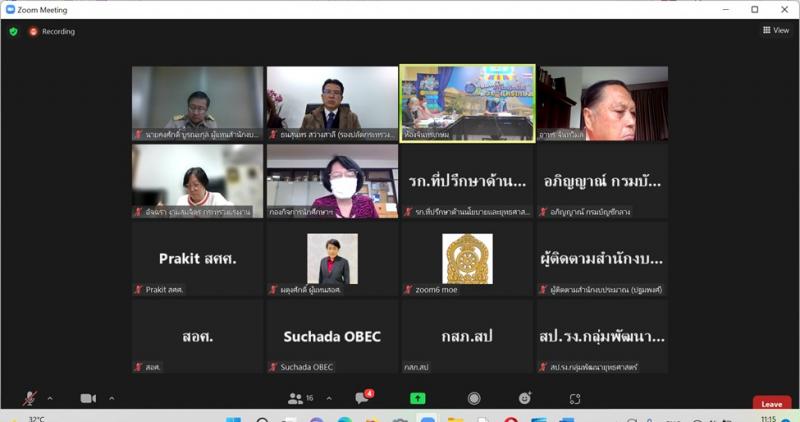Screen dimensions: 800x422
Task: Unmute the microphone in the Zoom toolbar
Action: tap(30, 399)
